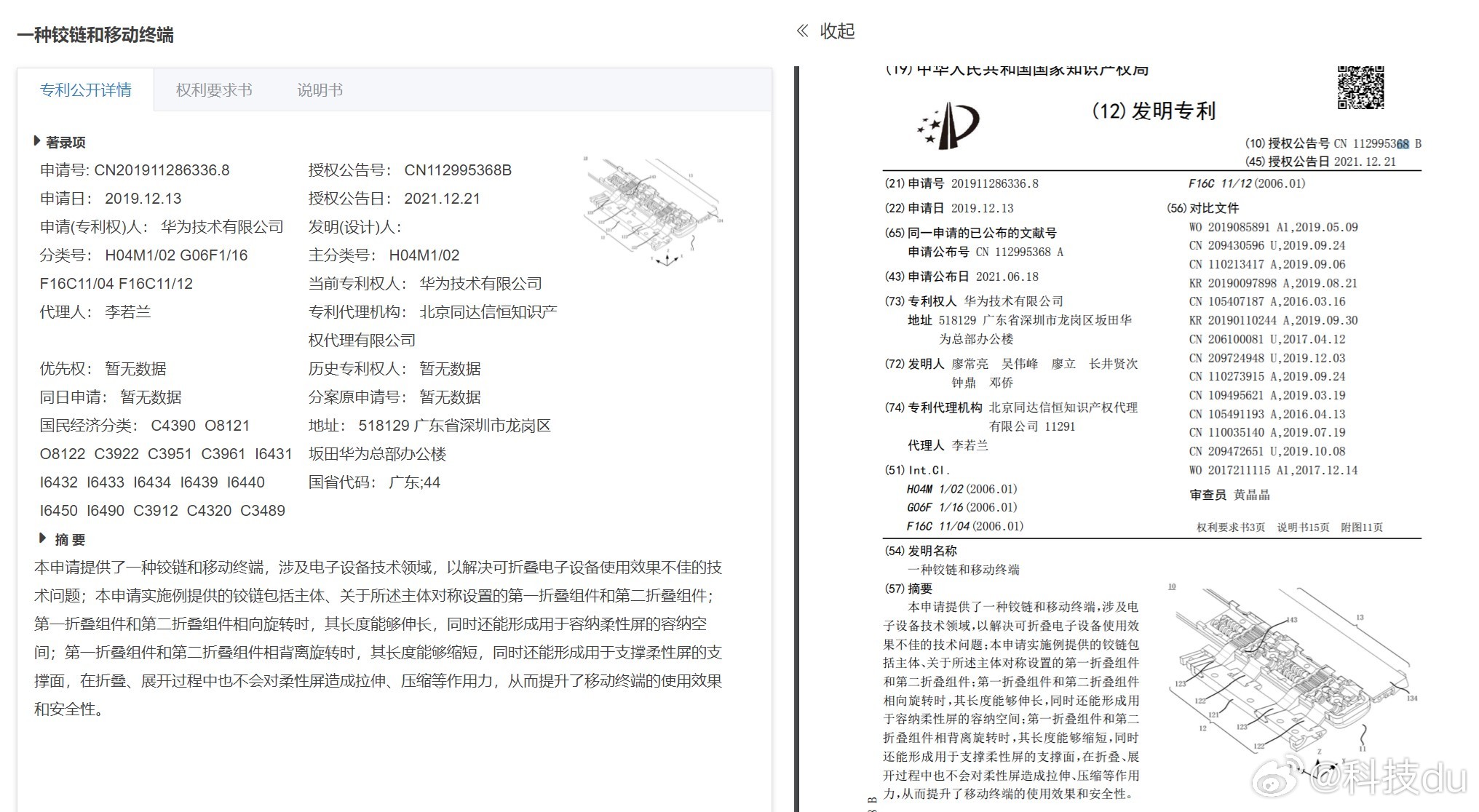Open the 专利公开详情 tab
The height and width of the screenshot is (812, 1479).
pos(86,90)
